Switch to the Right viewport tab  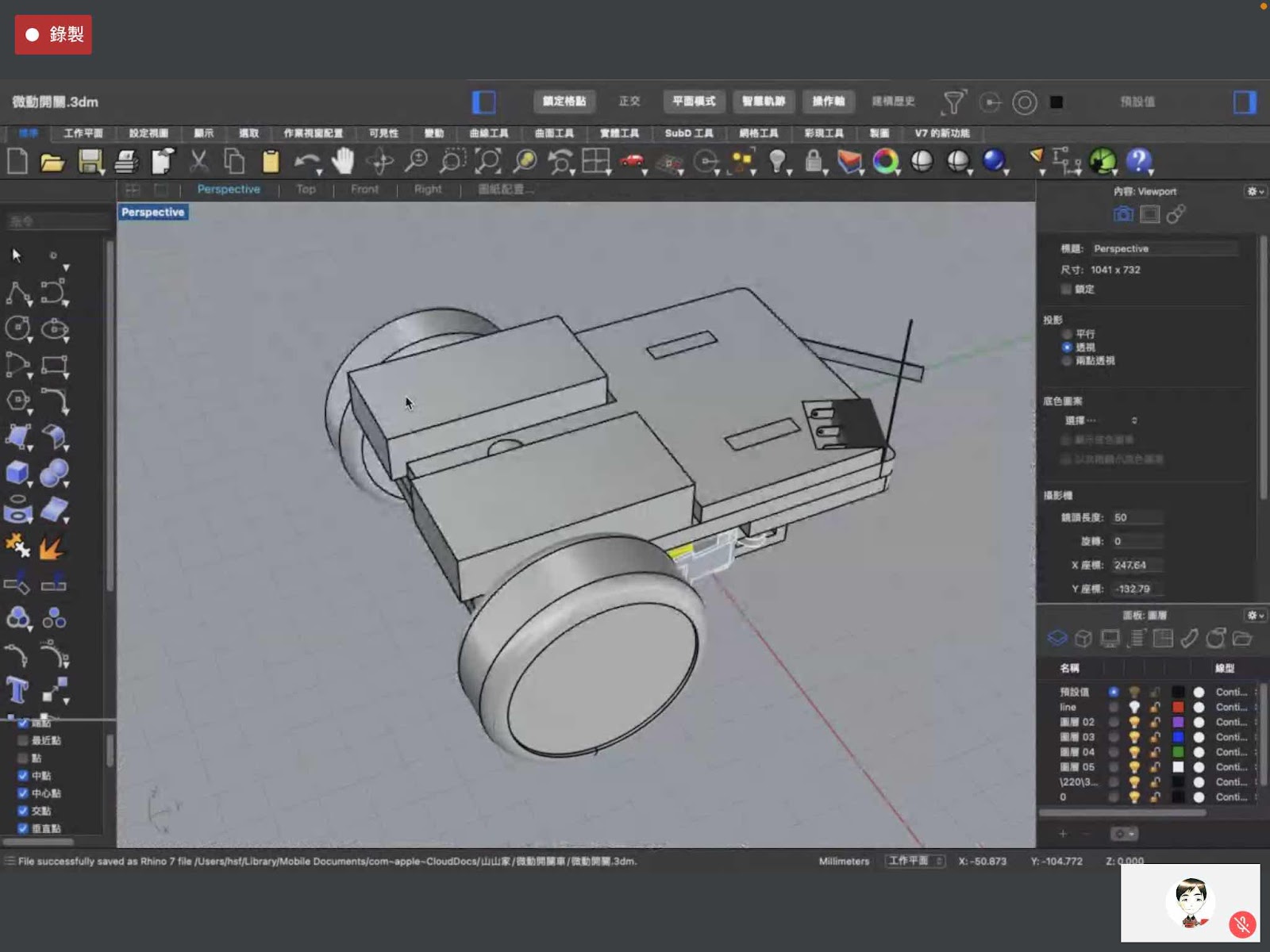428,189
